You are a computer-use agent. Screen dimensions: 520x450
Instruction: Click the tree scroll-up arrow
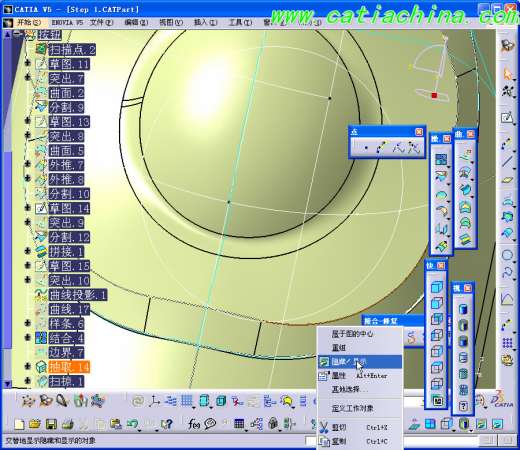coord(7,34)
